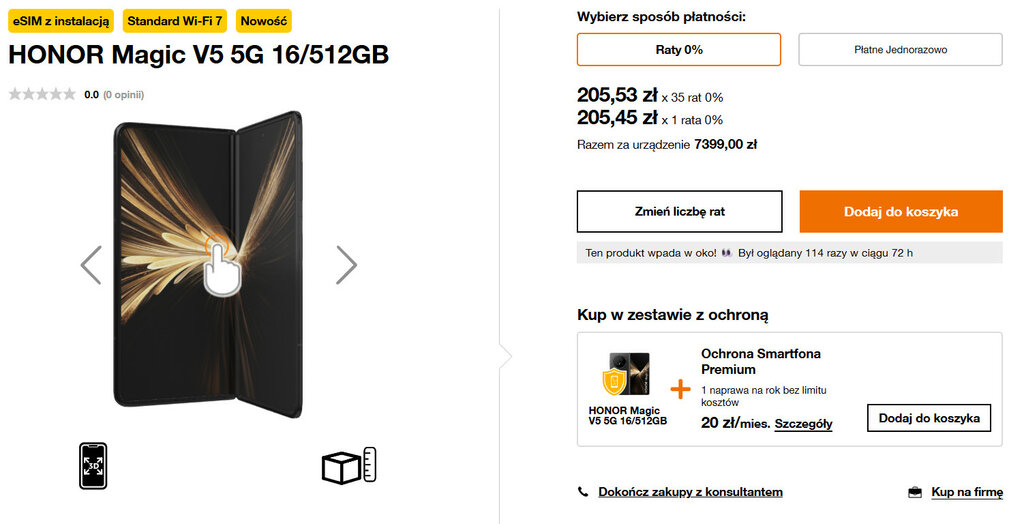The image size is (1024, 524).
Task: Click the box dimensions ruler icon
Action: coord(349,466)
